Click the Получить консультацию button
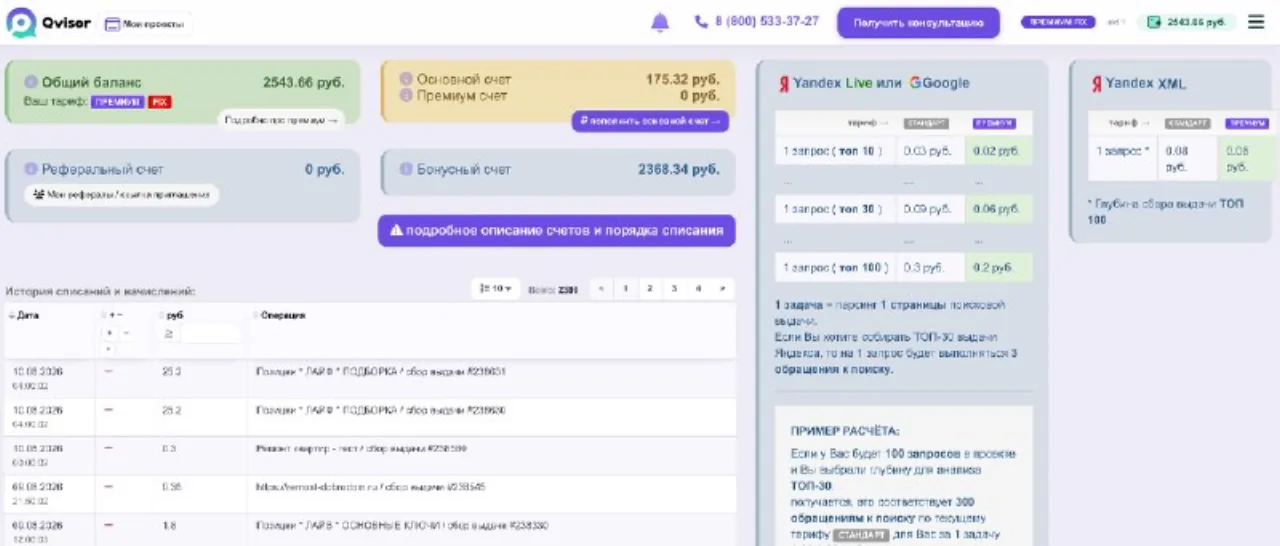Screen dimensions: 1280x546 918,22
